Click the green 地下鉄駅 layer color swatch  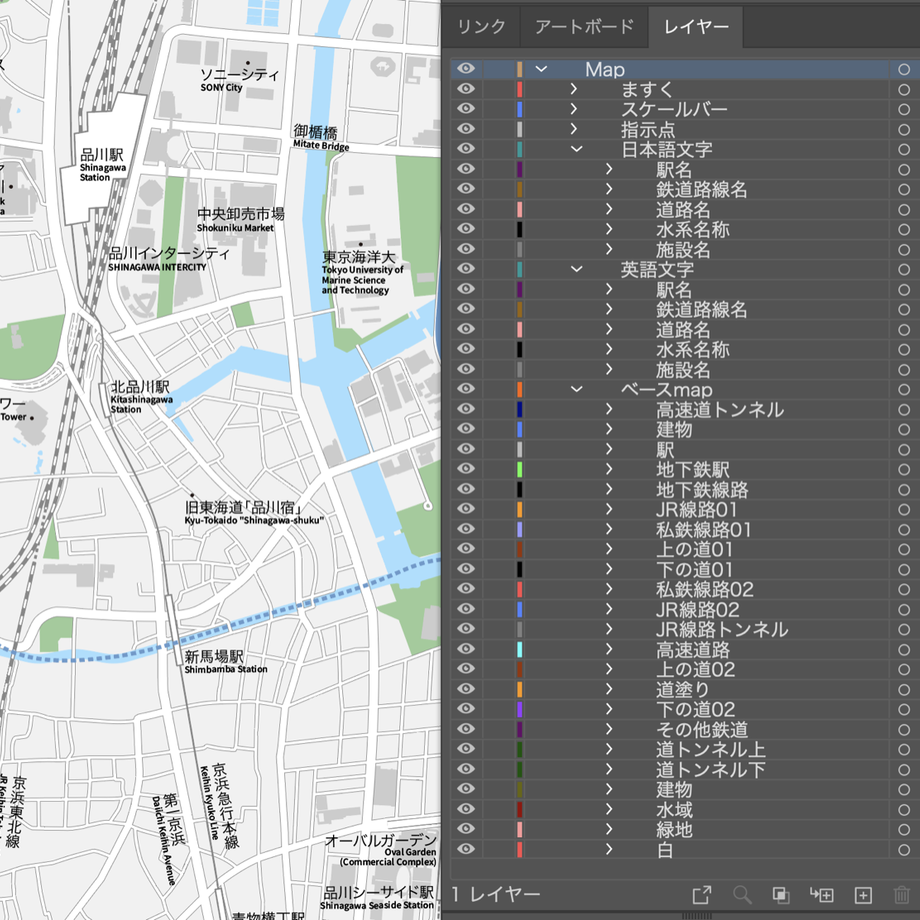520,469
